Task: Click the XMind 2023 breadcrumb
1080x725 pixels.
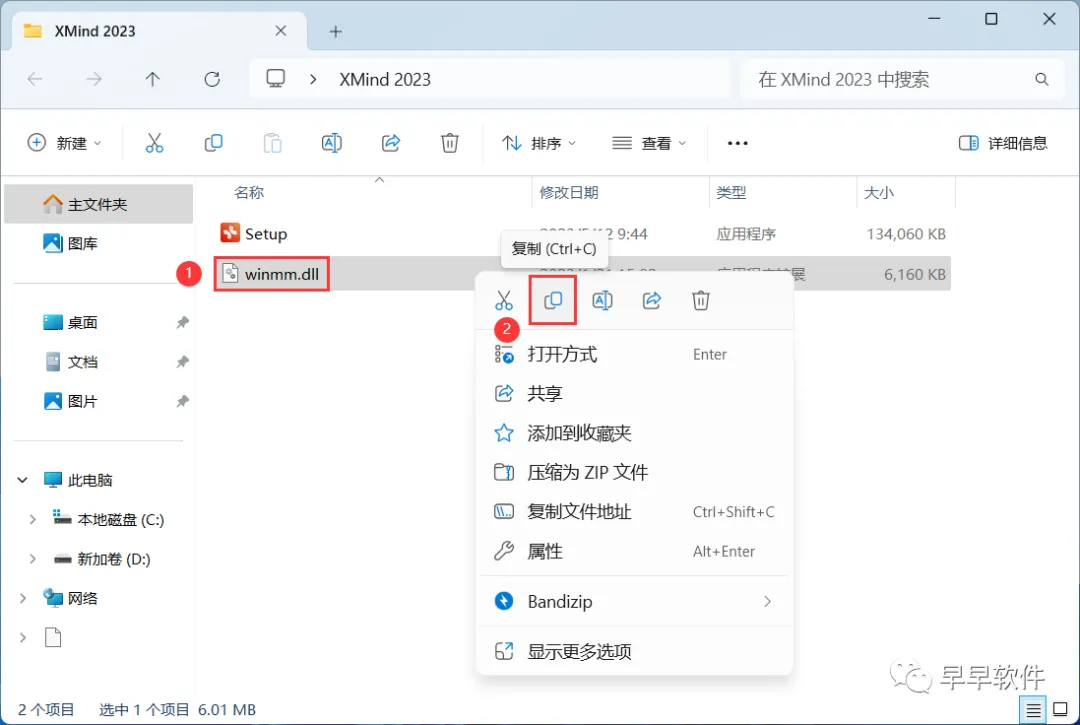Action: [x=385, y=79]
